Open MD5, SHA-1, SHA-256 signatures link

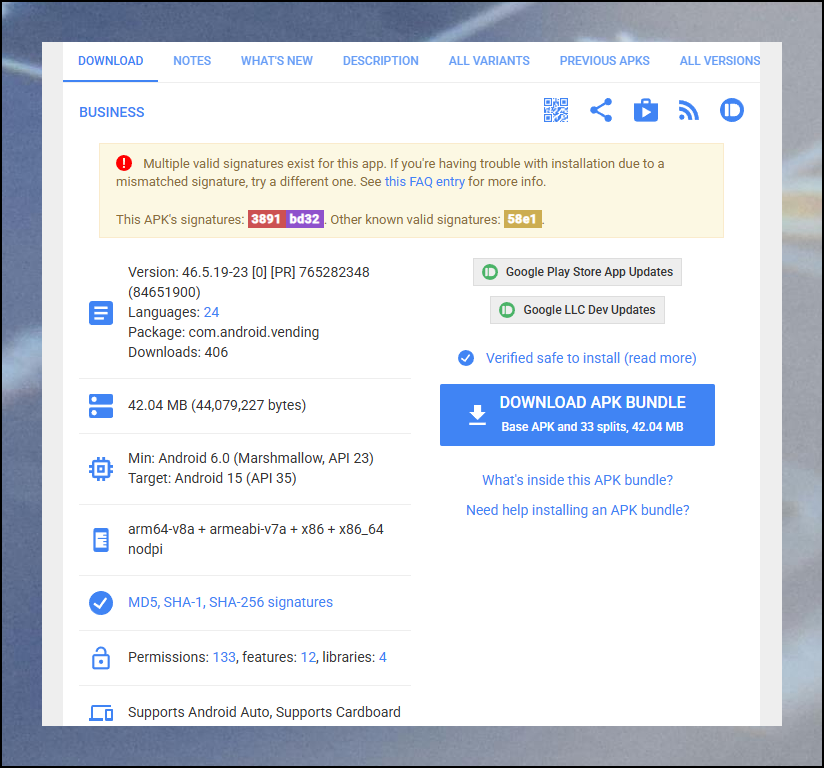(230, 602)
